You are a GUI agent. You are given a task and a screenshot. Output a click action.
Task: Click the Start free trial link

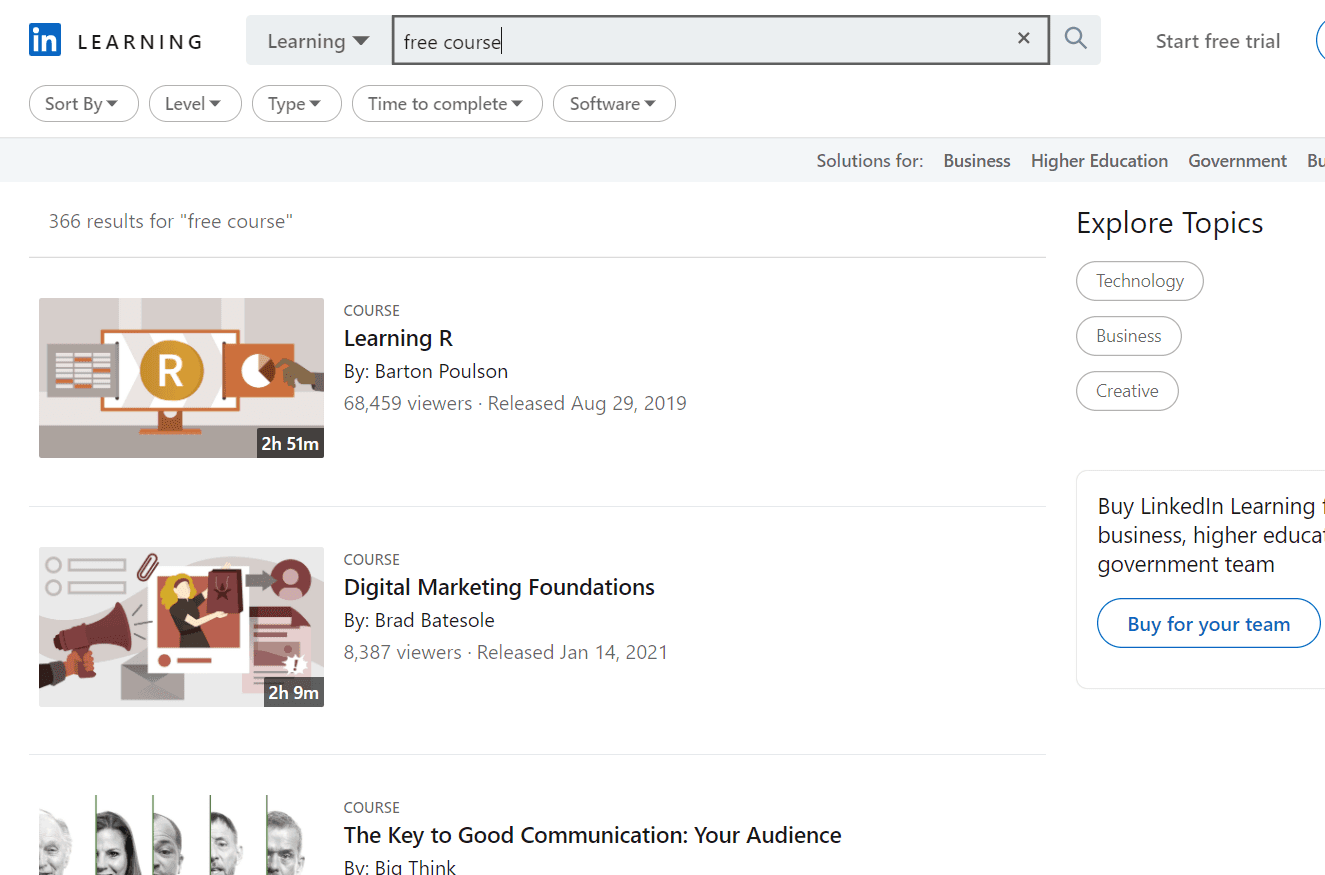pyautogui.click(x=1218, y=41)
